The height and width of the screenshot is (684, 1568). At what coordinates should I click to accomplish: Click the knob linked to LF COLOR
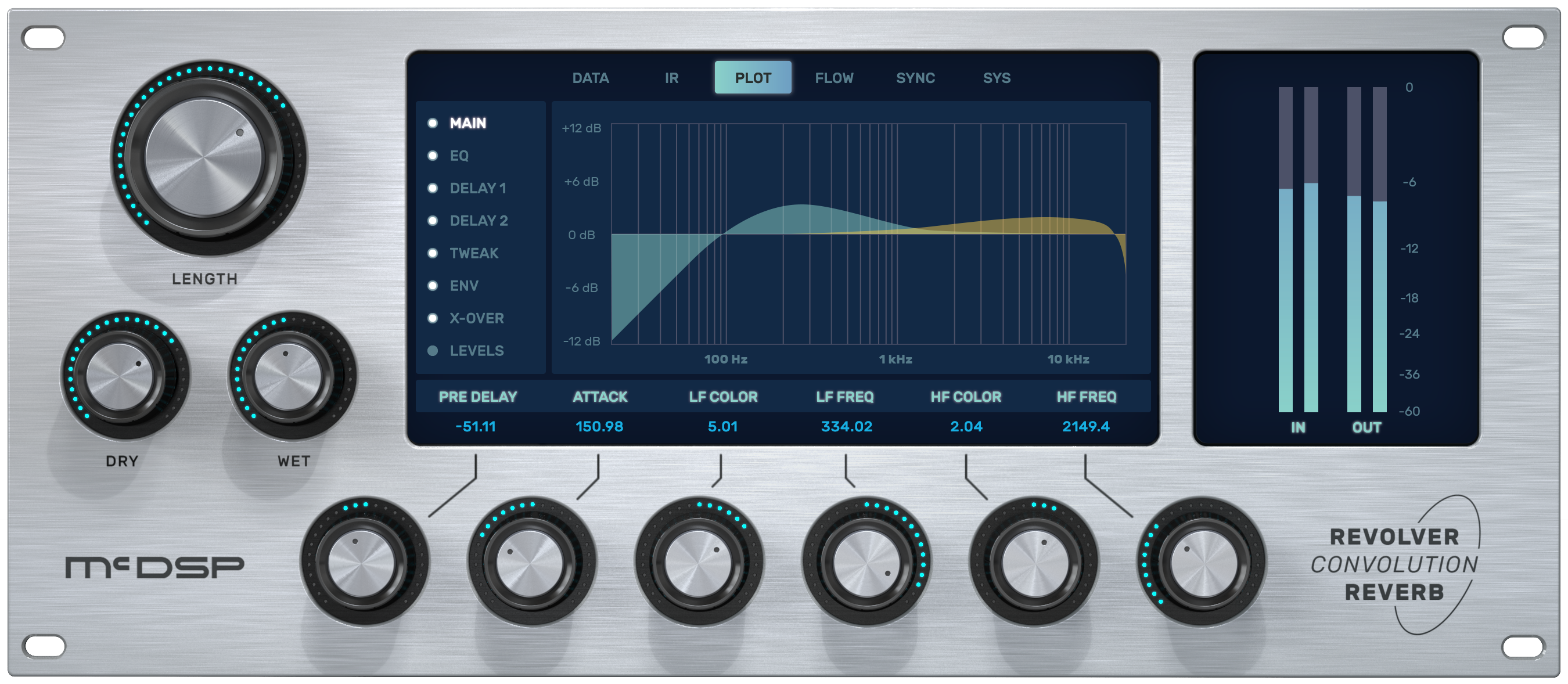pos(697,562)
